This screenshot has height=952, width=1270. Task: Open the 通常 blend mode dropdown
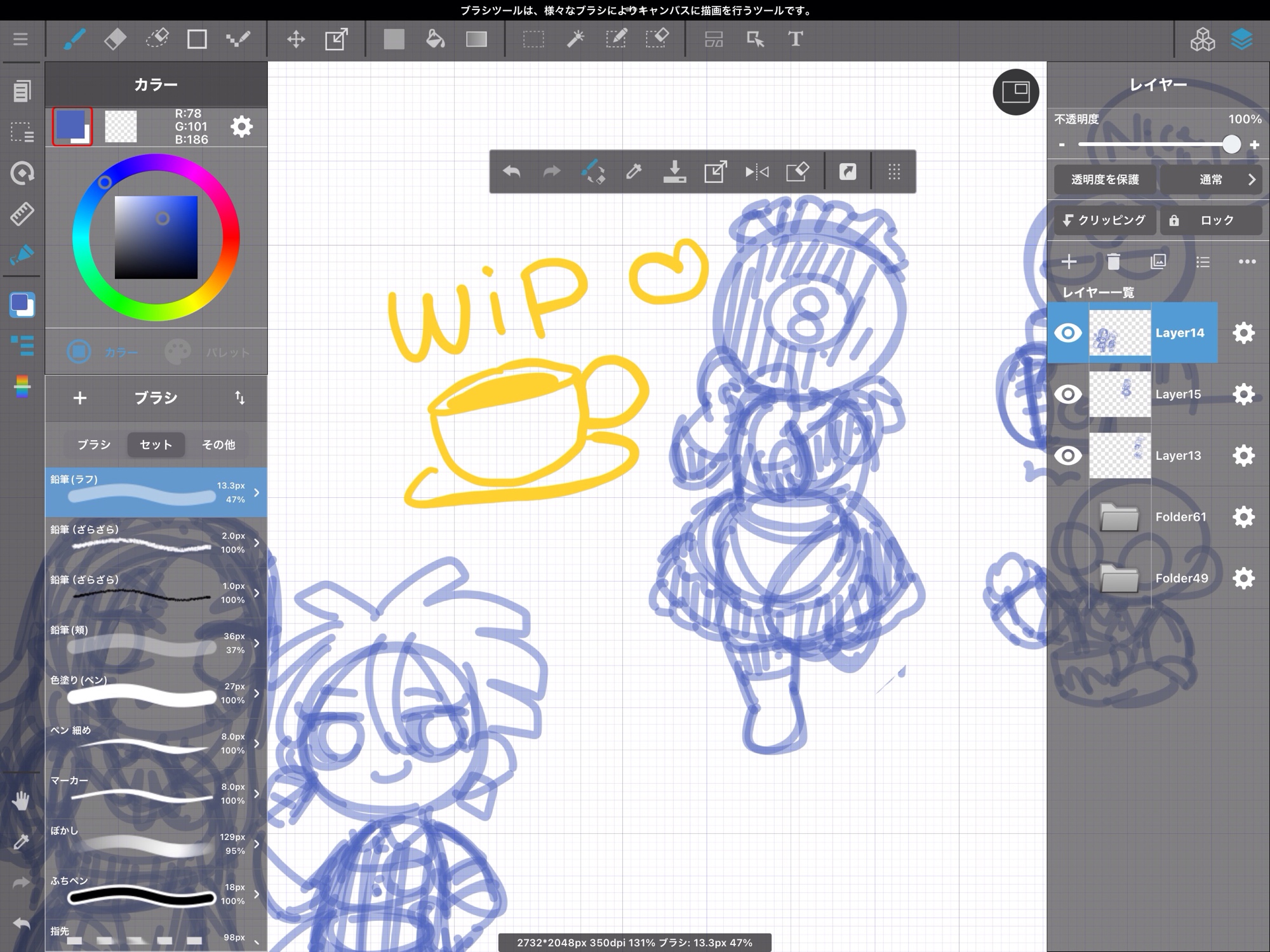(x=1211, y=180)
